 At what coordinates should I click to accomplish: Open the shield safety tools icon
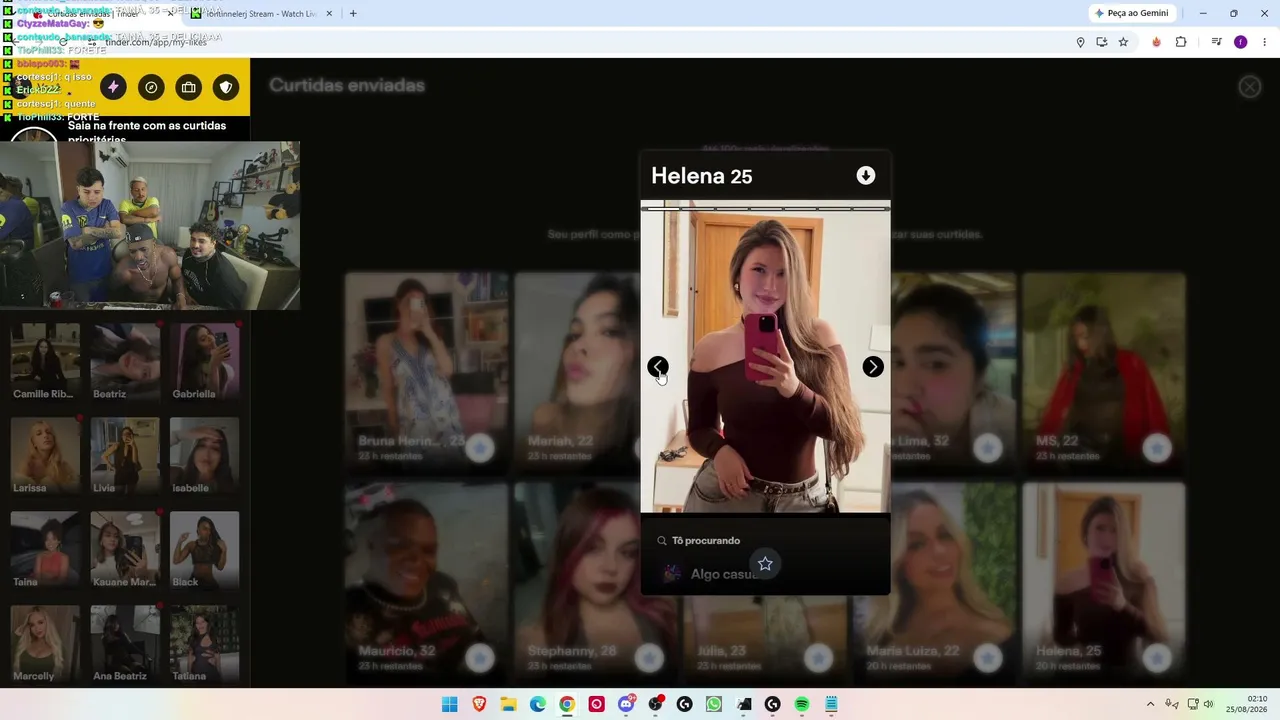click(x=226, y=87)
